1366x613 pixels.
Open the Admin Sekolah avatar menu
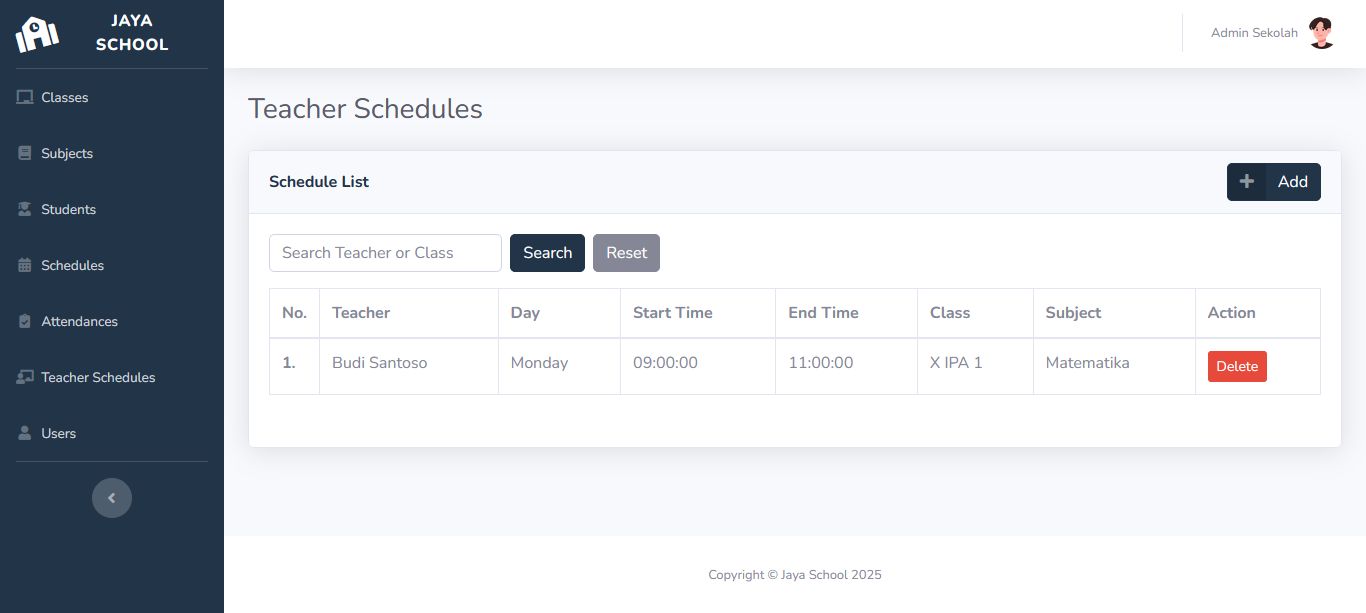[1322, 33]
